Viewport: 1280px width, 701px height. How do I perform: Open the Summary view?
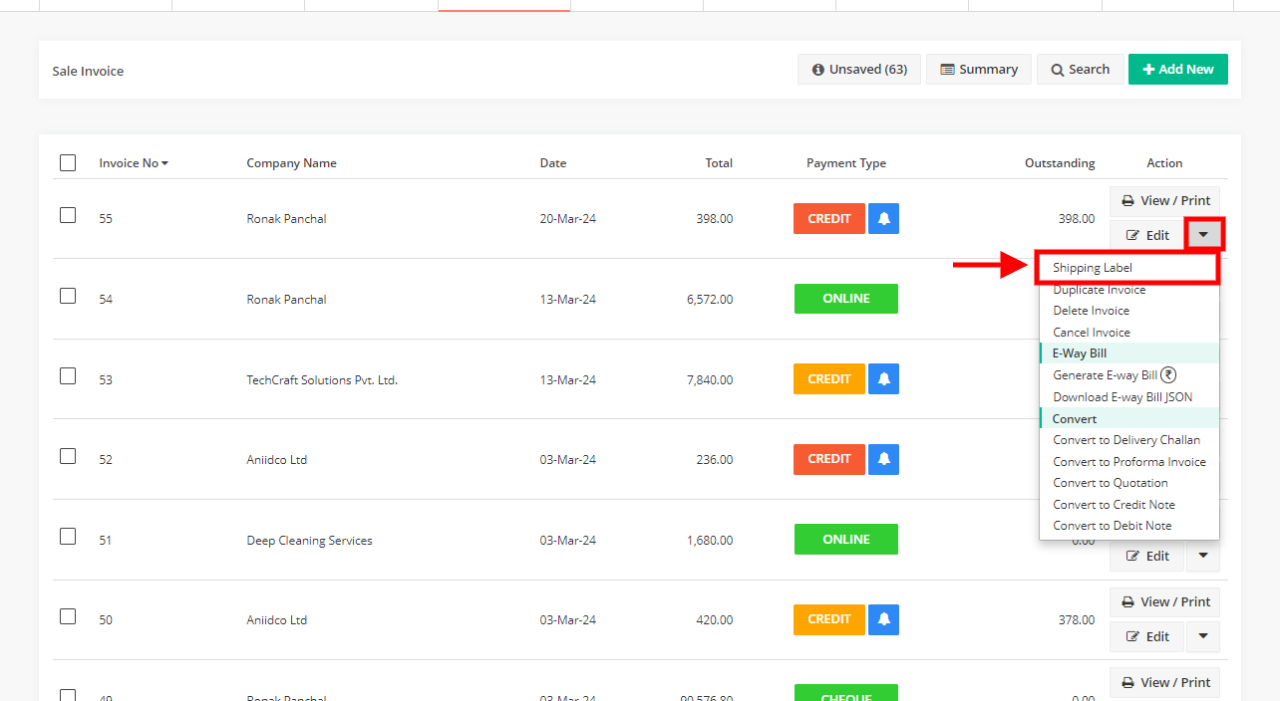click(x=978, y=69)
